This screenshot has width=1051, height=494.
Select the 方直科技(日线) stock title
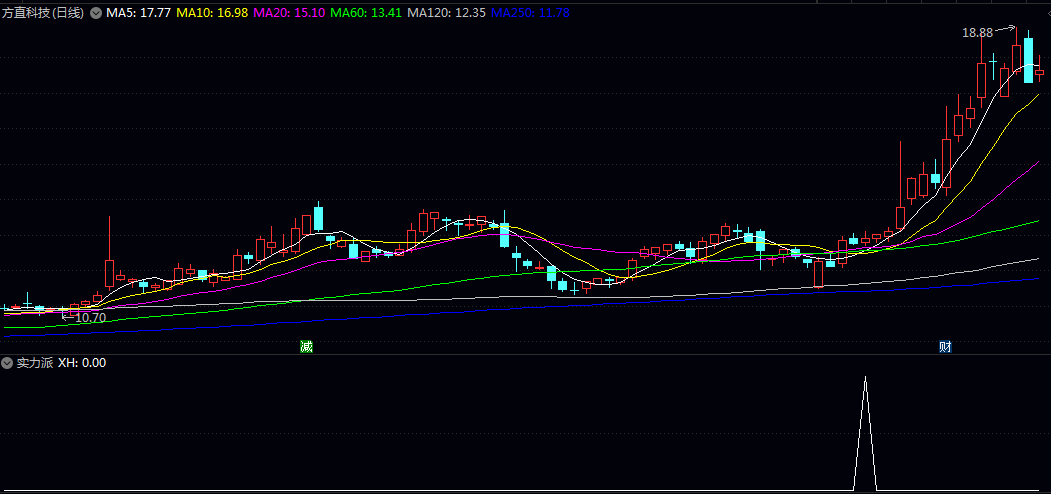[43, 13]
